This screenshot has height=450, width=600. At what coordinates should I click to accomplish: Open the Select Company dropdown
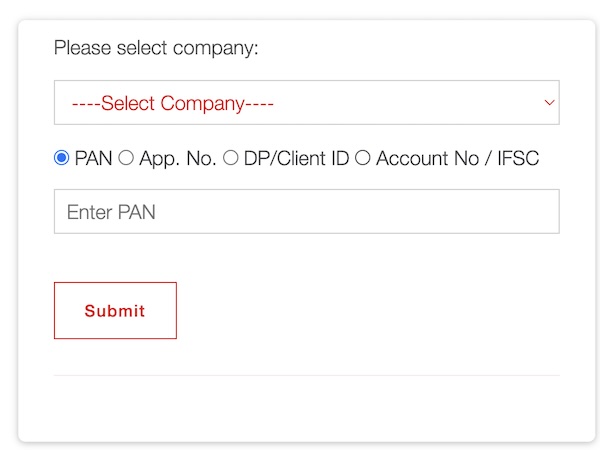[x=306, y=103]
